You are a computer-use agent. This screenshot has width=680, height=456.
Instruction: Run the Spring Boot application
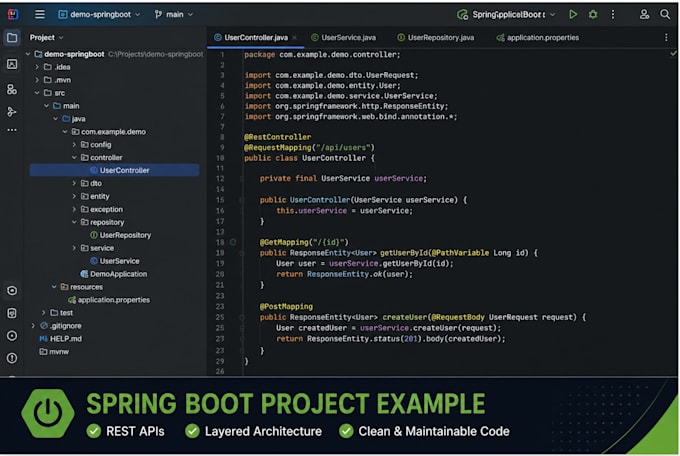click(573, 14)
